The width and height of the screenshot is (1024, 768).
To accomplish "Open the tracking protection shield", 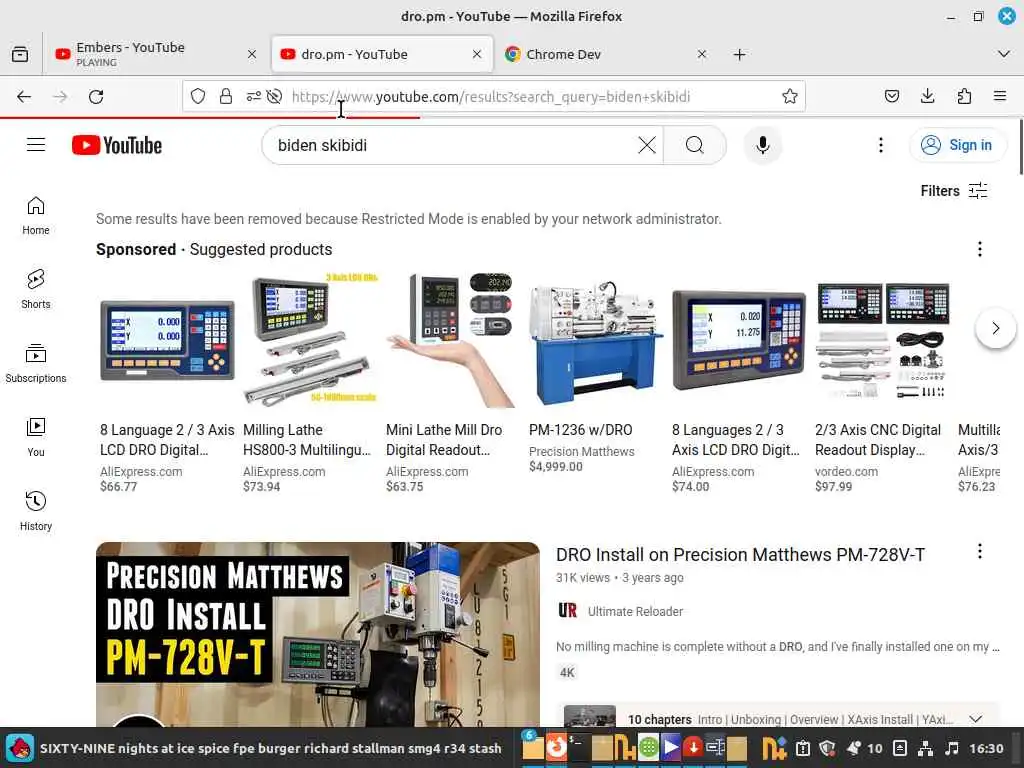I will (198, 97).
